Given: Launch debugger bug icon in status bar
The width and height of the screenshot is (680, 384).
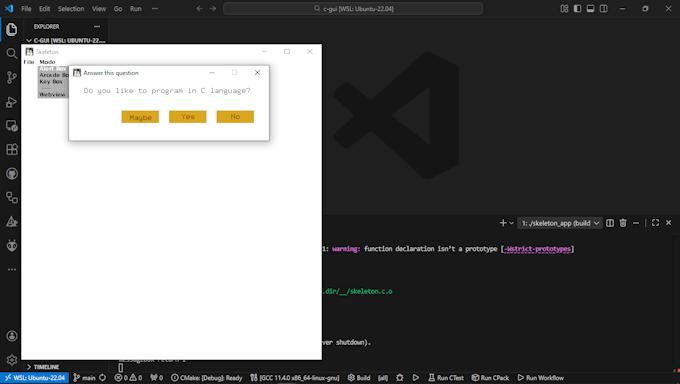Looking at the screenshot, I should coord(400,378).
